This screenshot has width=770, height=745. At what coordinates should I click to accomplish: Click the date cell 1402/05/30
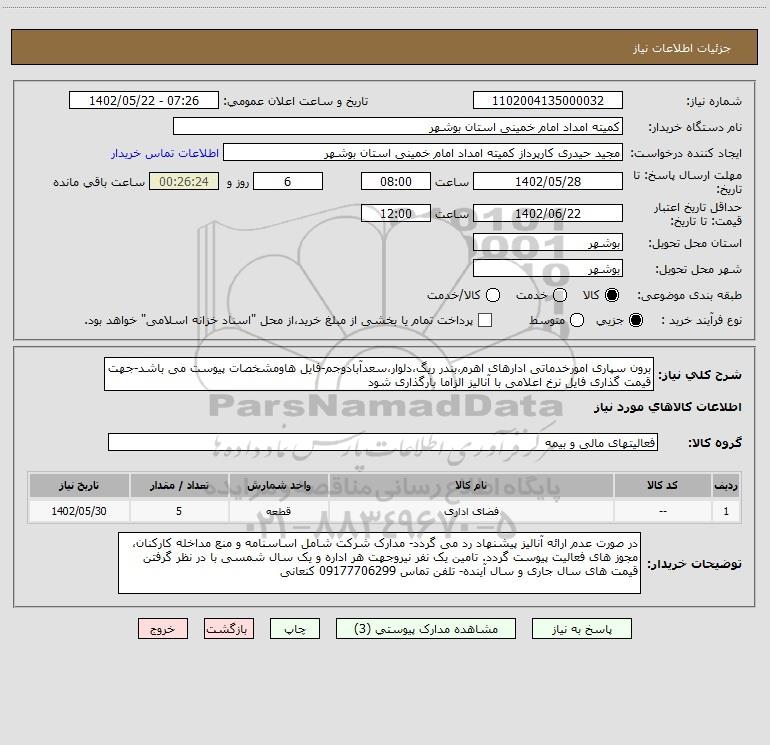[79, 511]
